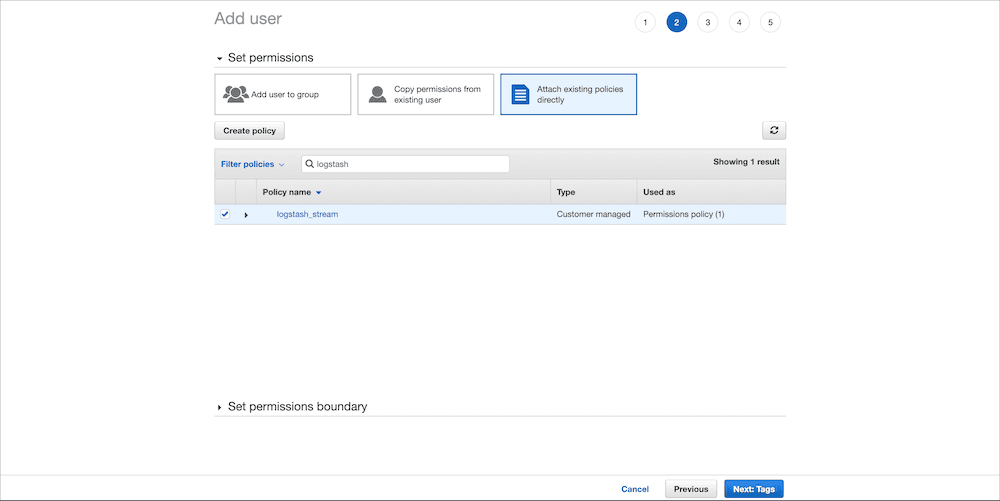This screenshot has height=501, width=1000.
Task: Focus the policy search field containing logstash
Action: coord(406,164)
